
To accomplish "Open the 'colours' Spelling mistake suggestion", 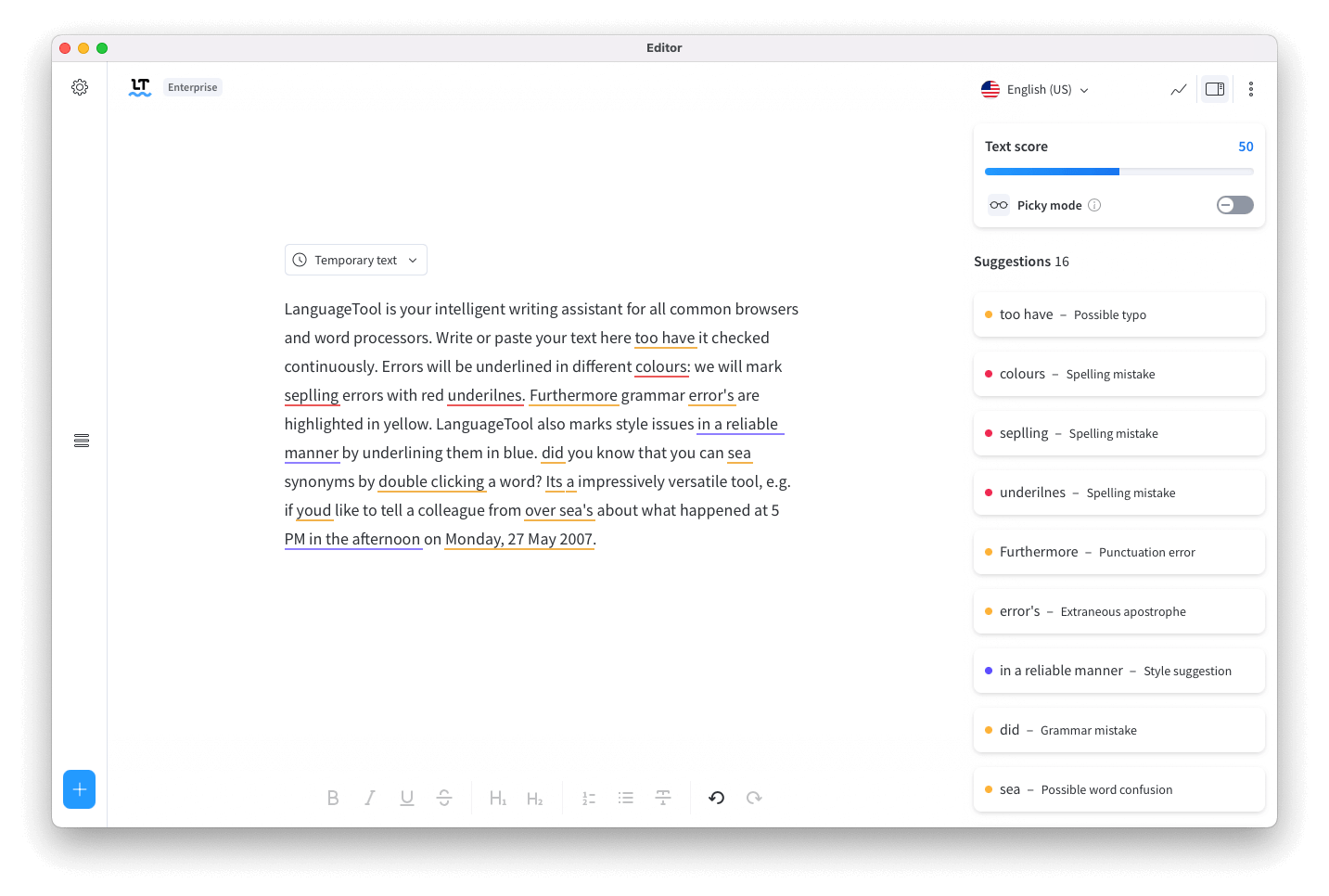I will click(1119, 374).
